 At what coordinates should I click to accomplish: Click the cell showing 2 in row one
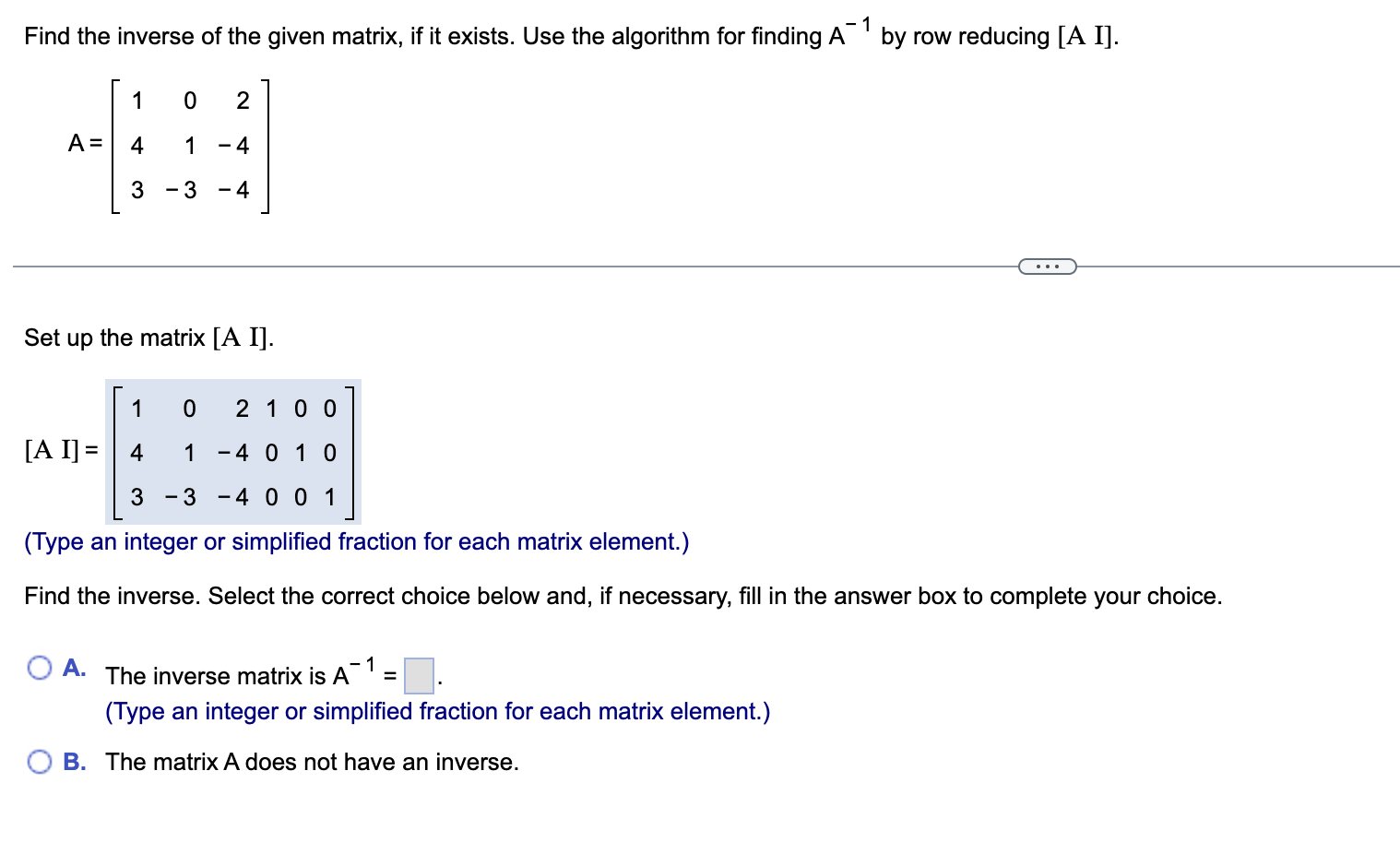(x=241, y=409)
